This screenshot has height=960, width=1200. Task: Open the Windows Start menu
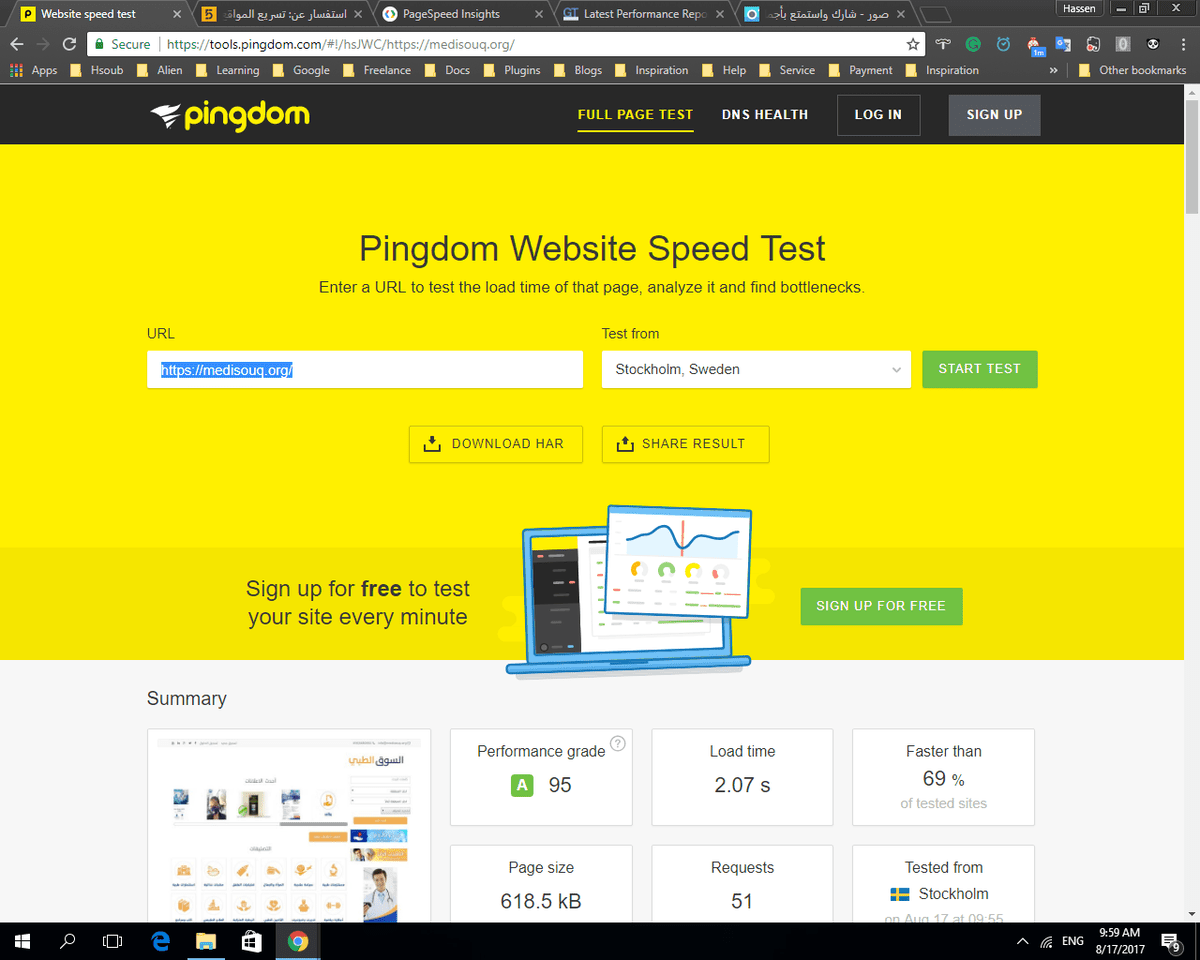coord(22,941)
